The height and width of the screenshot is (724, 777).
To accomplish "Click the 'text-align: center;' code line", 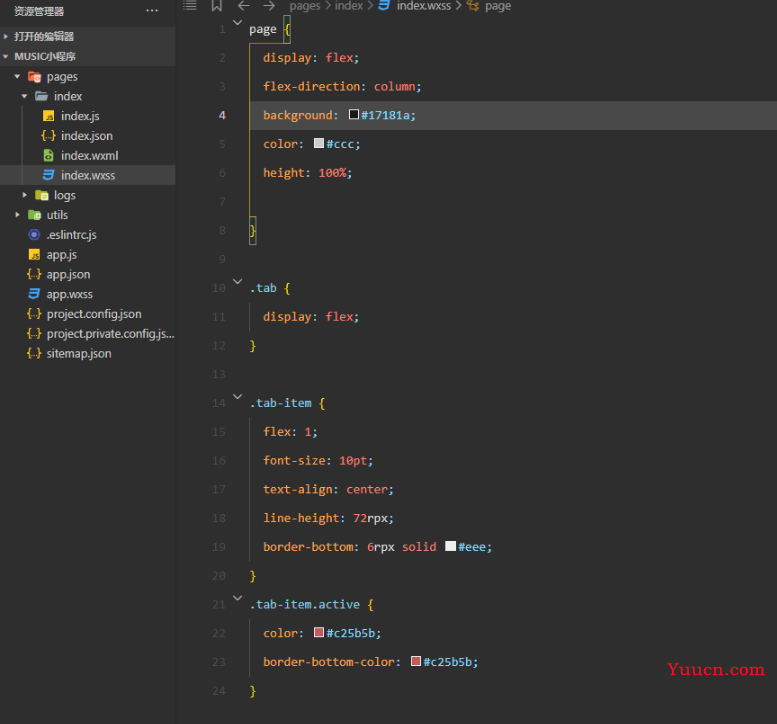I will coord(328,489).
